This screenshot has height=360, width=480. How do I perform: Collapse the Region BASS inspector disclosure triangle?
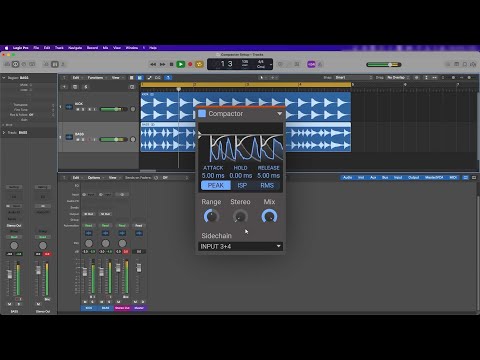[x=4, y=78]
